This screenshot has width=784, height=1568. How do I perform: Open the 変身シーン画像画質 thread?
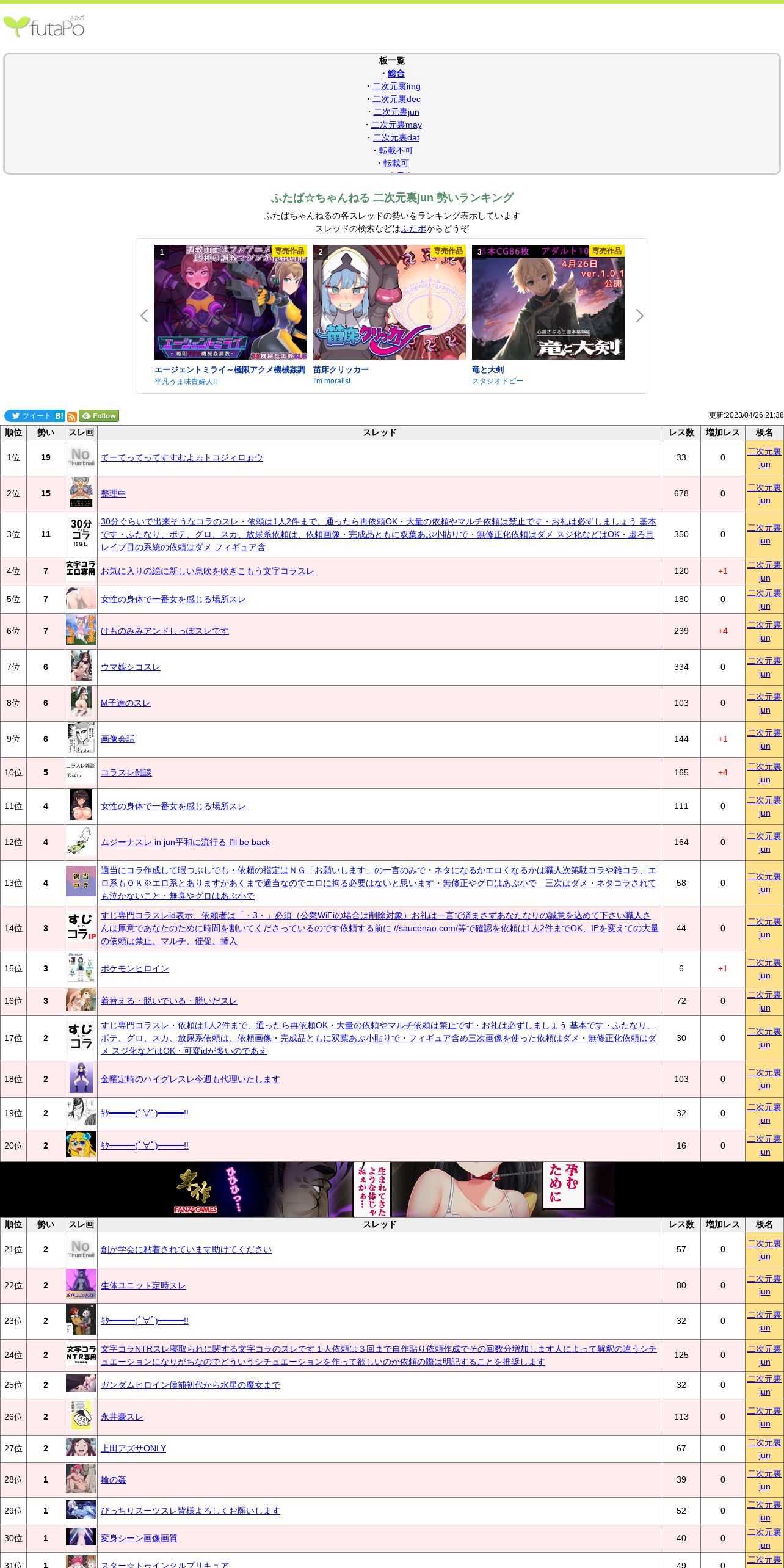click(139, 1538)
